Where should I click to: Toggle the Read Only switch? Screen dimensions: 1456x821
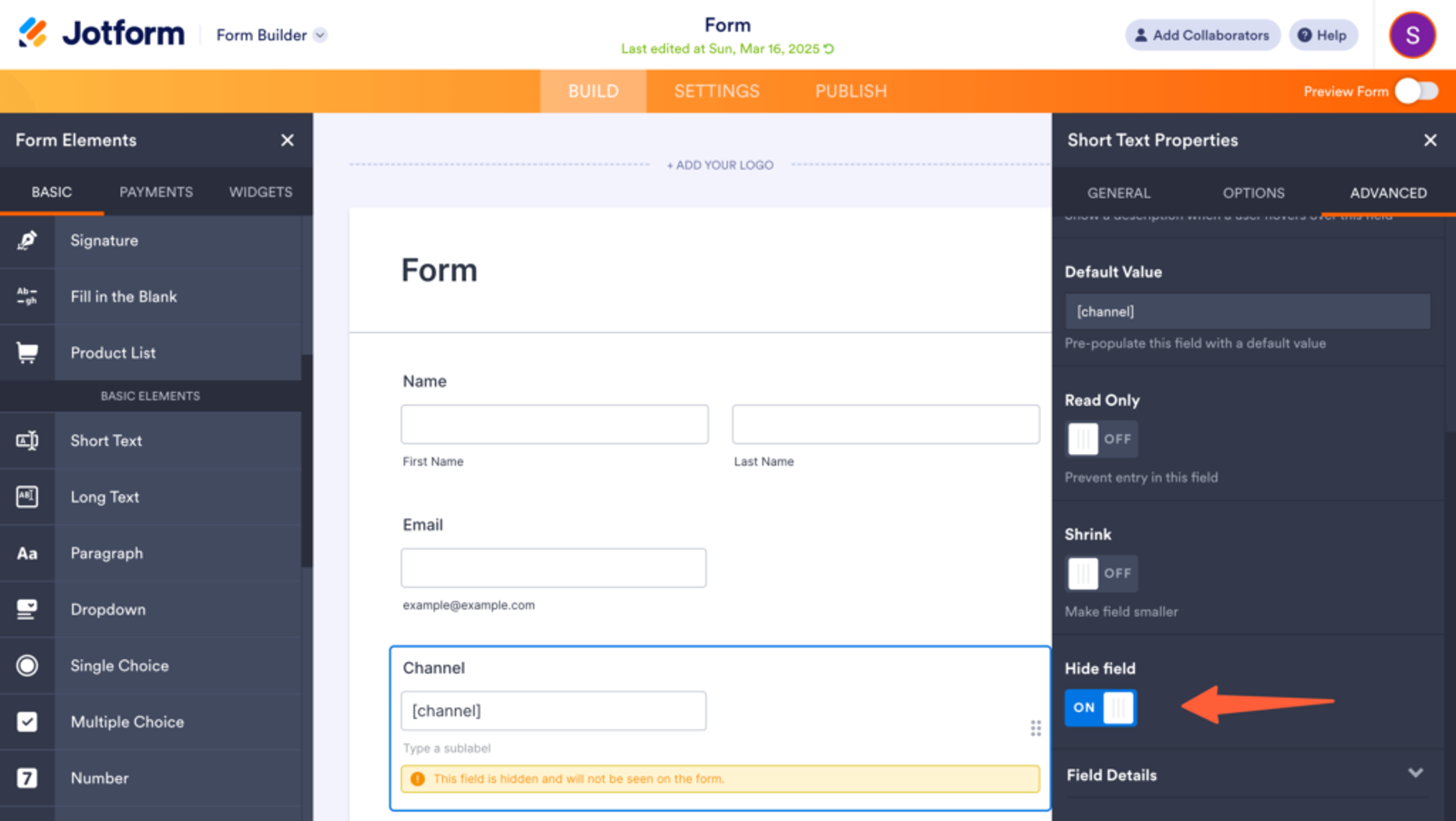1101,439
